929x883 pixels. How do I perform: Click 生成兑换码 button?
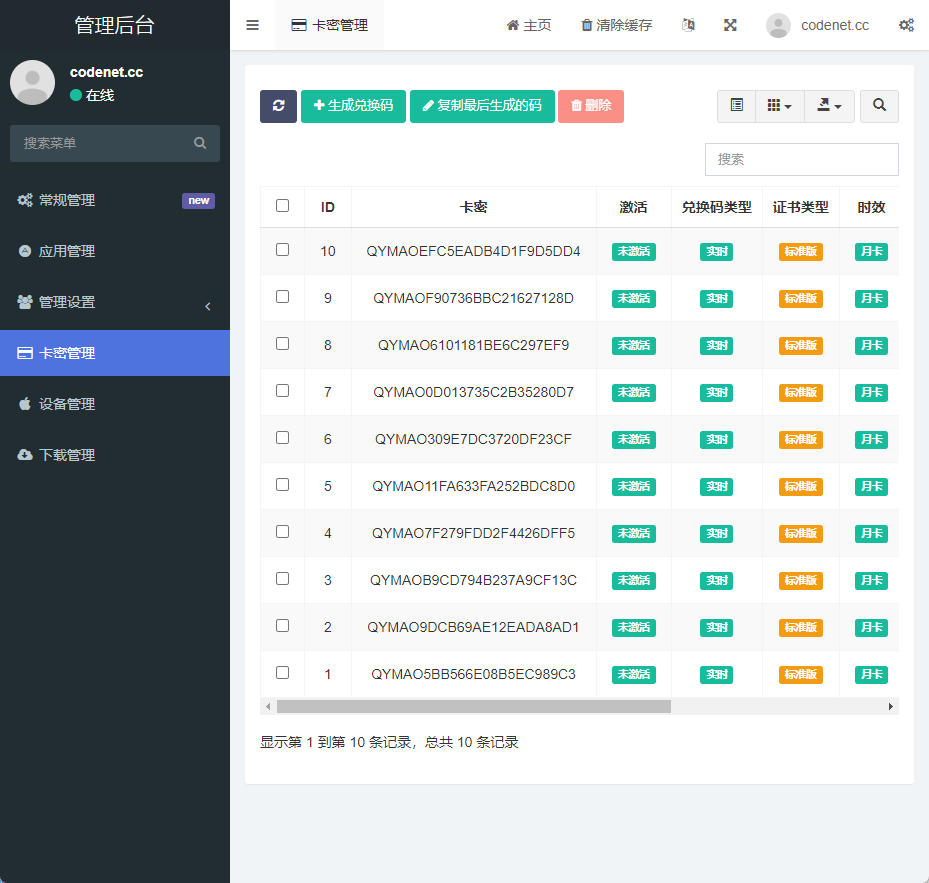pyautogui.click(x=353, y=106)
